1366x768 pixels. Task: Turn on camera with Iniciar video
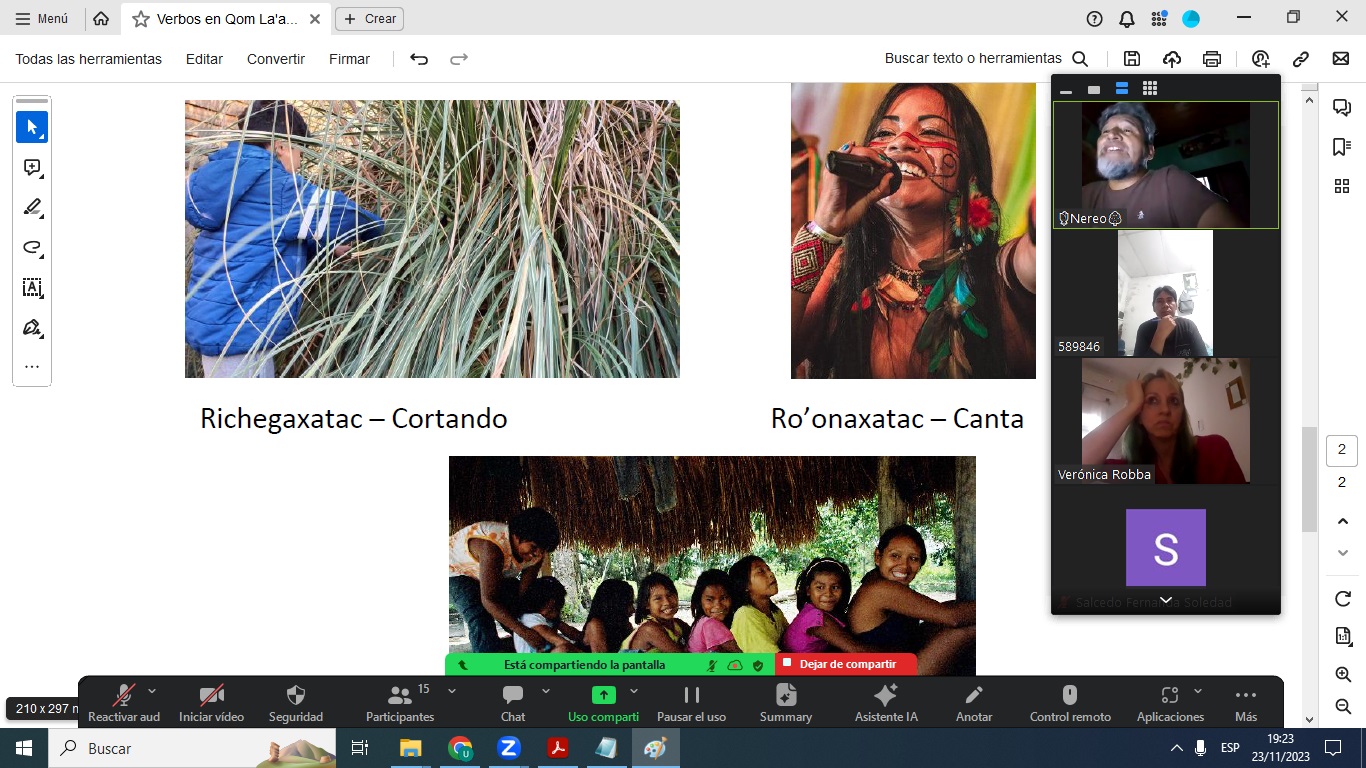[211, 704]
